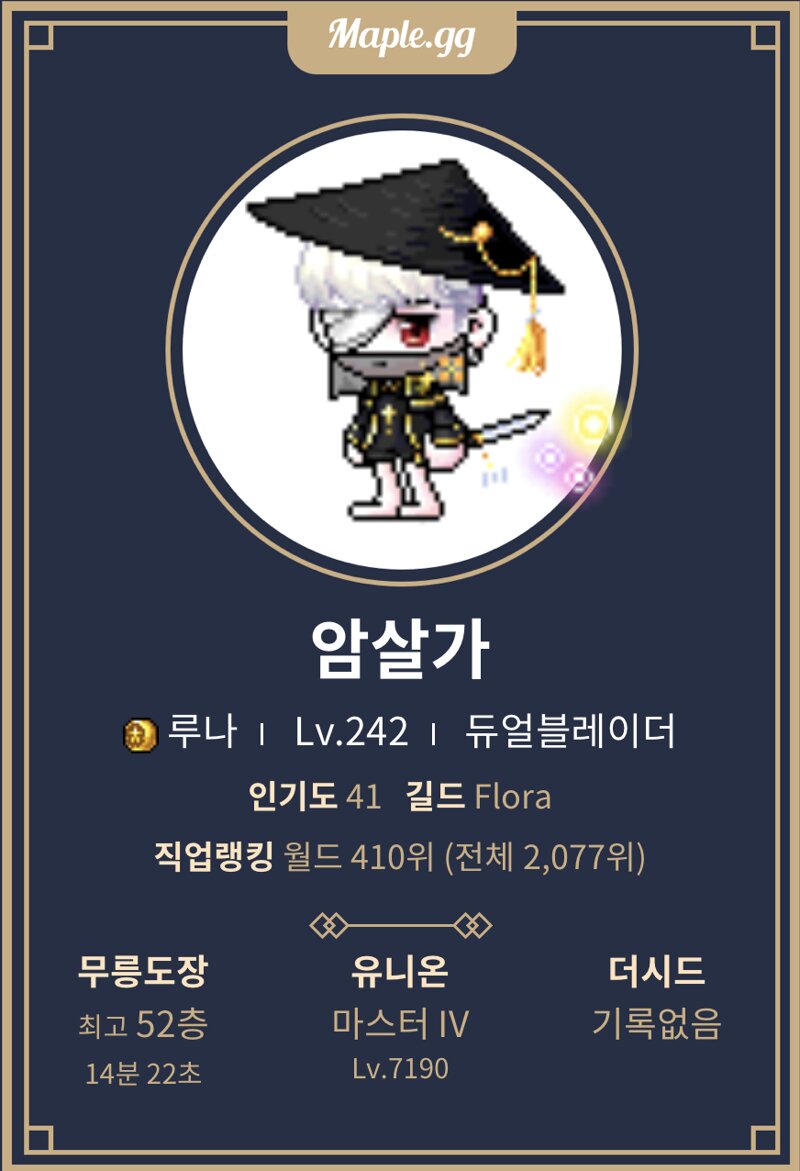This screenshot has width=800, height=1171.
Task: Select the 유니온 heading
Action: pos(400,971)
